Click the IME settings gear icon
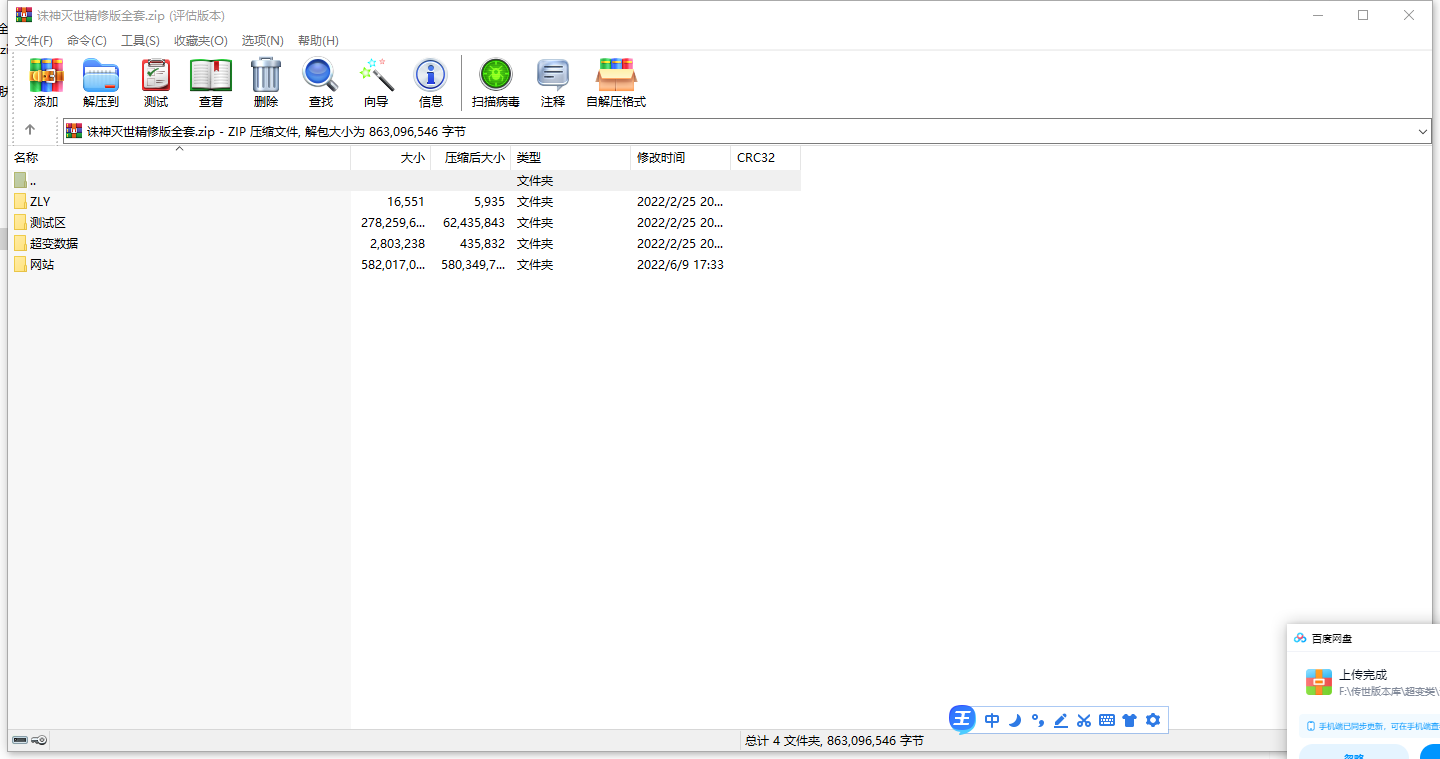The image size is (1440, 759). [x=1153, y=720]
